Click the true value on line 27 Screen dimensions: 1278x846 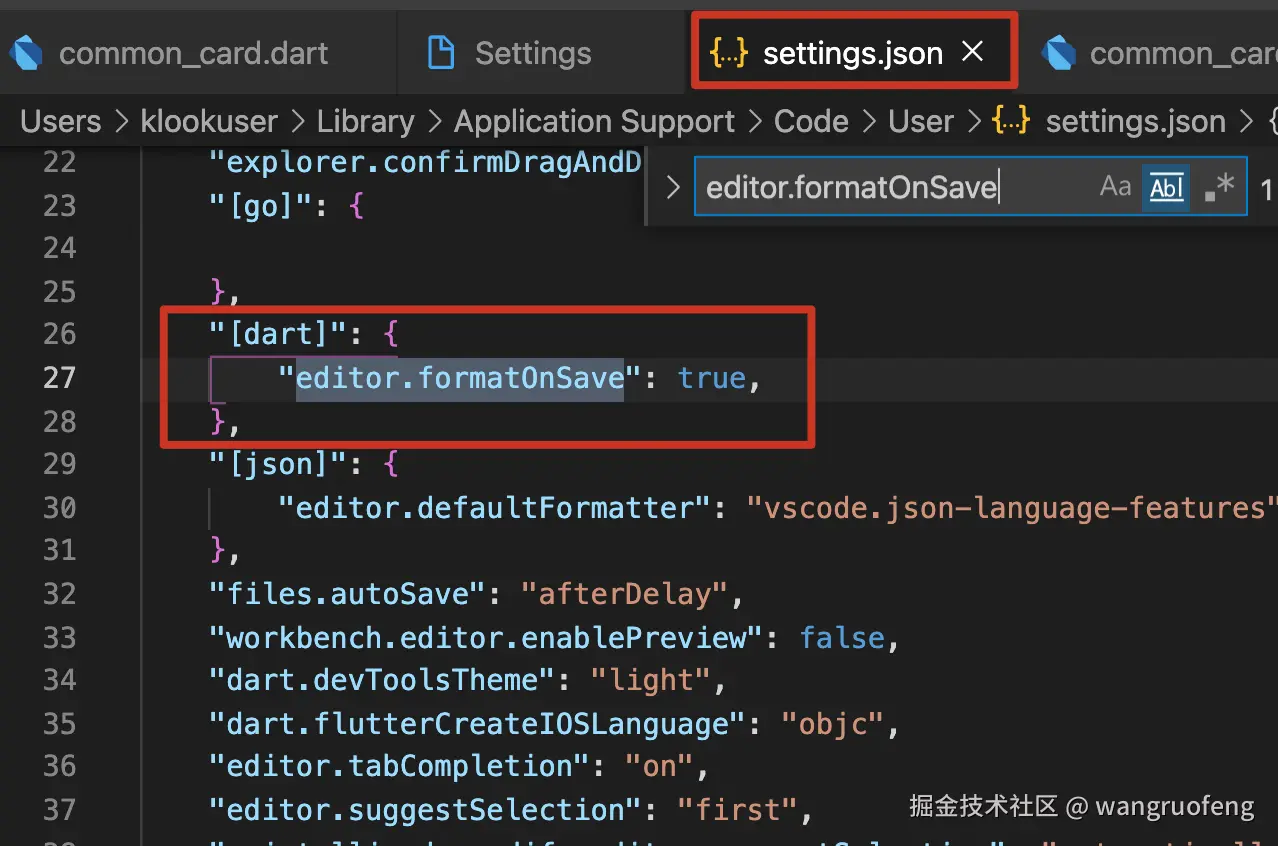point(712,378)
